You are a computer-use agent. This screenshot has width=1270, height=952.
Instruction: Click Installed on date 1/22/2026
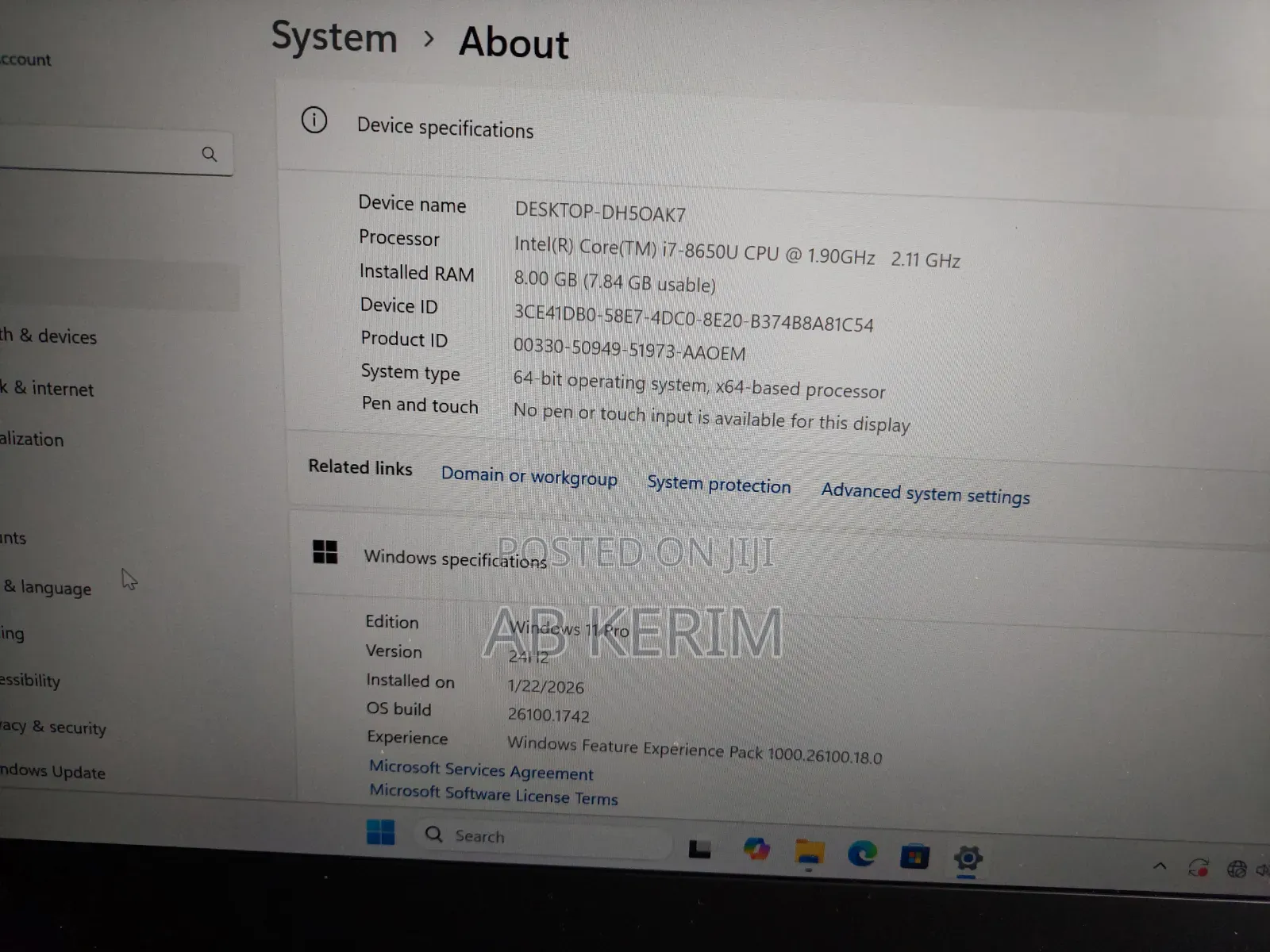coord(546,686)
